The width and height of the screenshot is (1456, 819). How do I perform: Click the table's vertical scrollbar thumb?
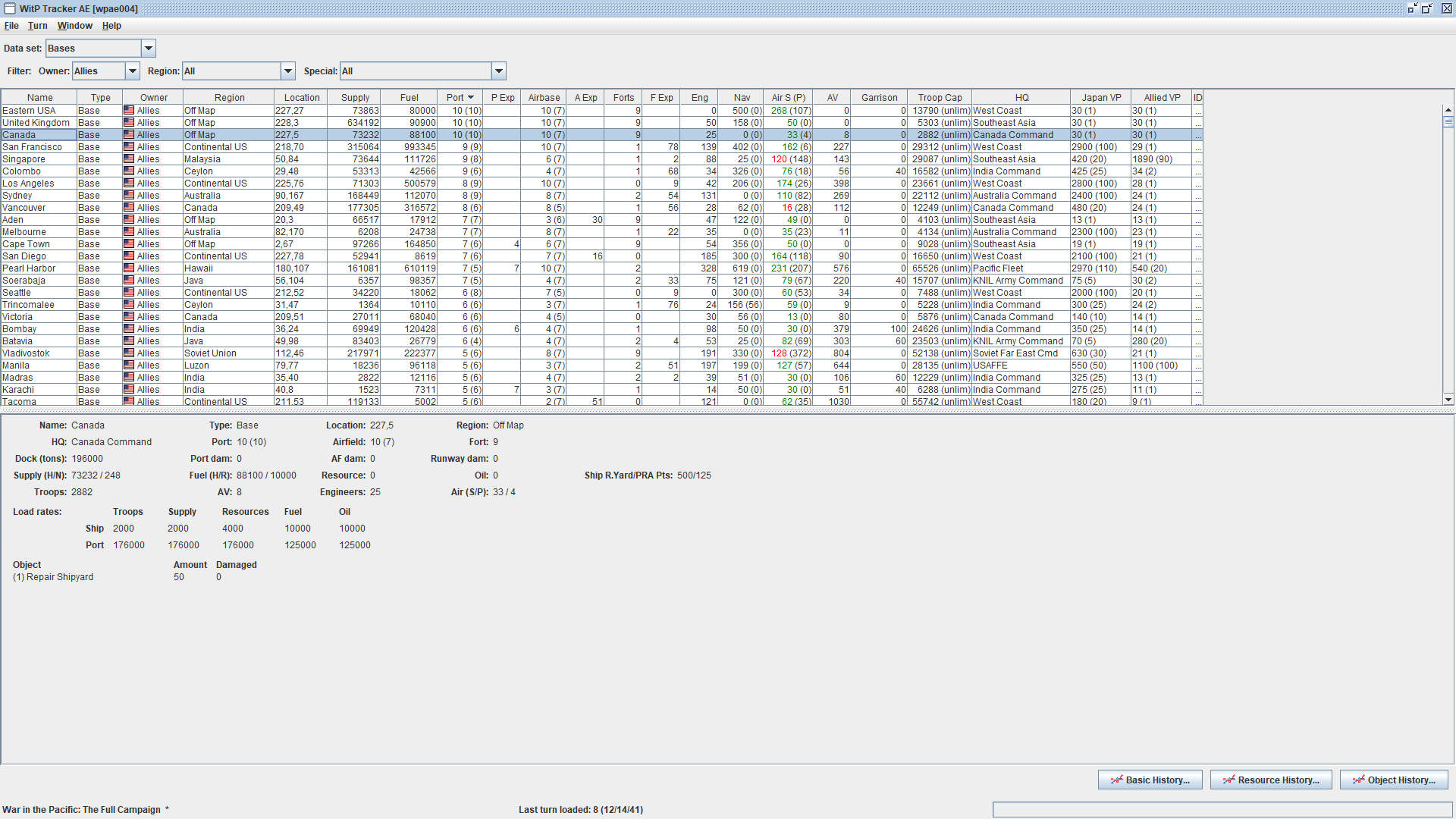tap(1448, 122)
